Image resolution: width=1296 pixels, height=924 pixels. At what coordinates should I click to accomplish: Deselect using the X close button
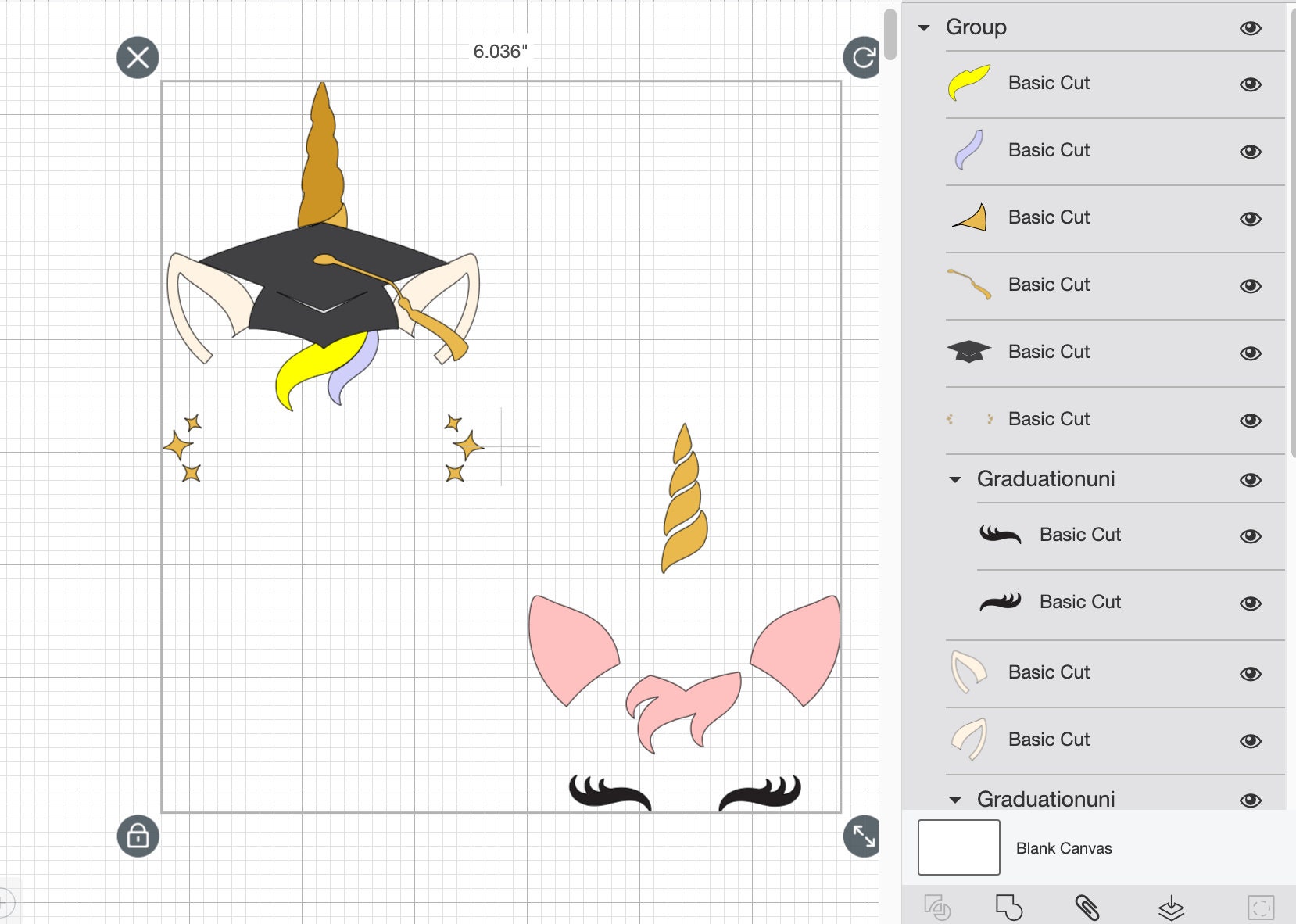[138, 57]
